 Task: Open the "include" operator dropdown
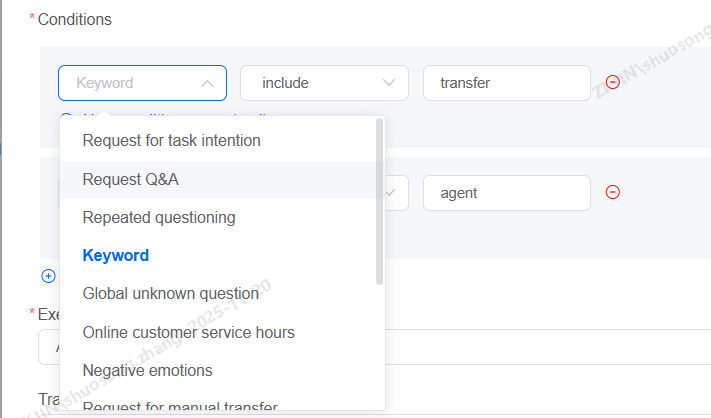[x=324, y=83]
